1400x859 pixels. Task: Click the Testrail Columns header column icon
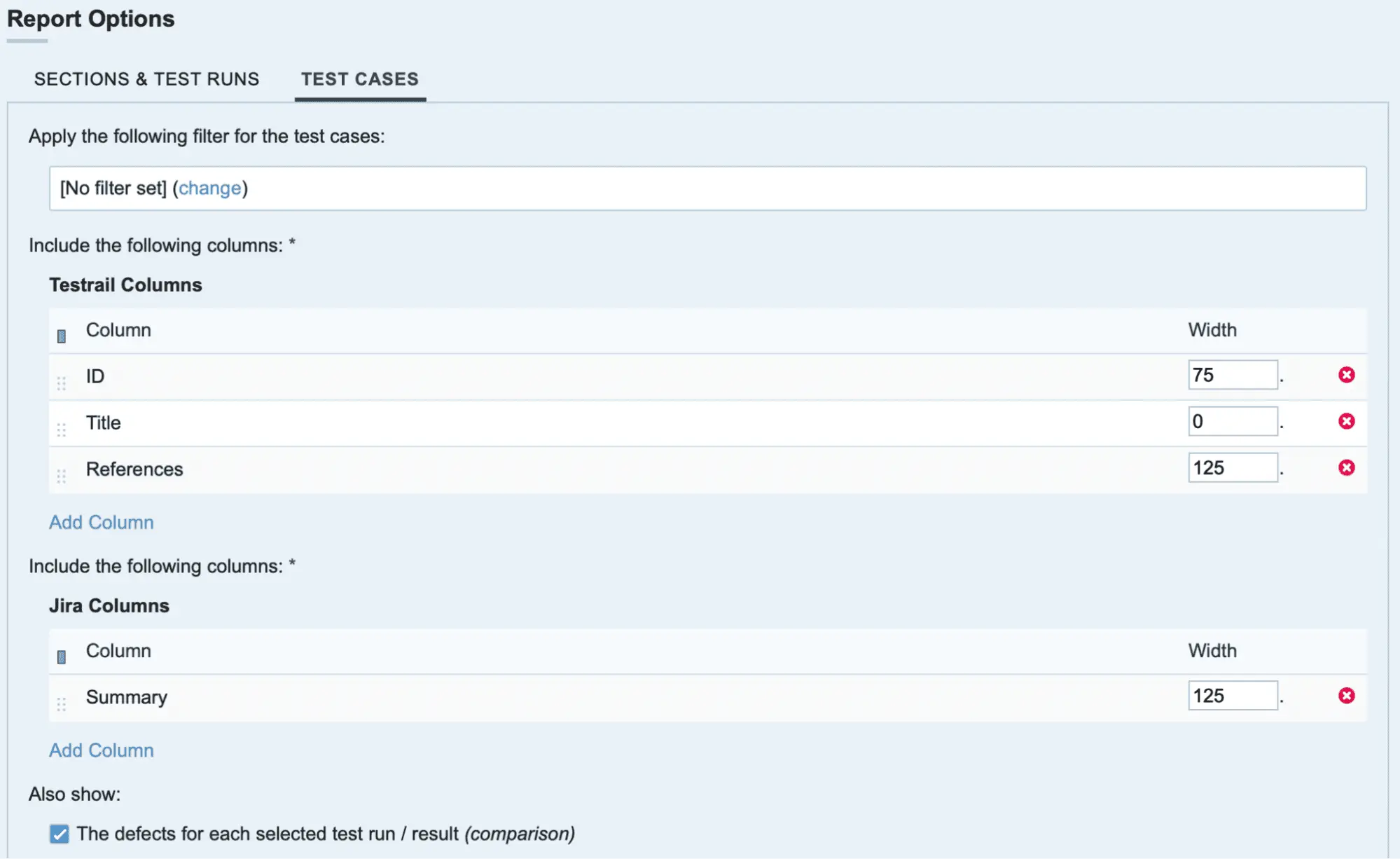pos(62,336)
